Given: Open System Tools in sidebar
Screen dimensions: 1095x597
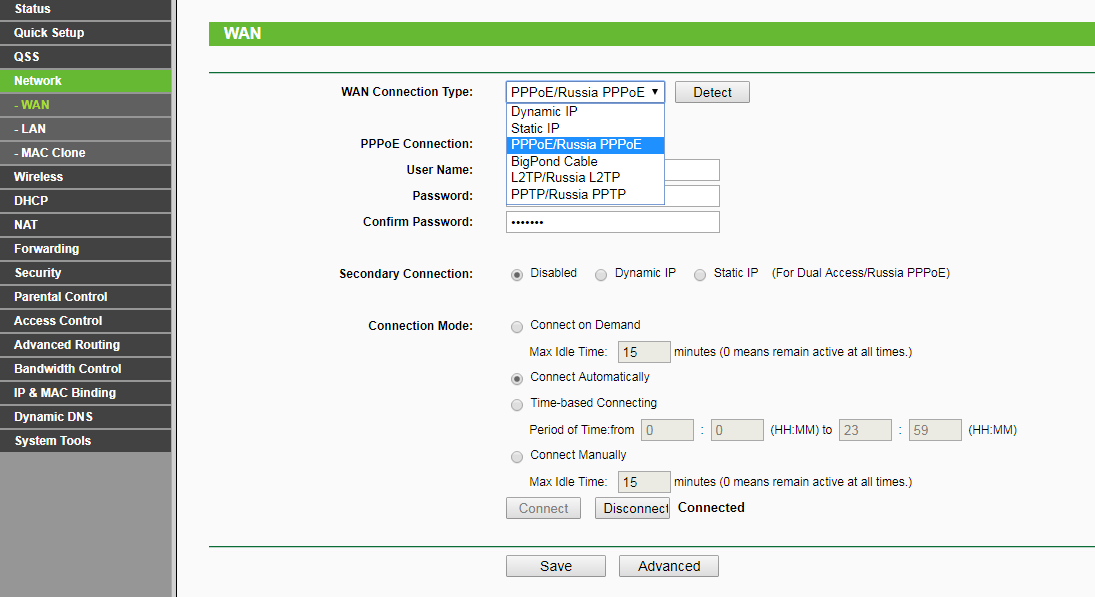Looking at the screenshot, I should [x=52, y=441].
